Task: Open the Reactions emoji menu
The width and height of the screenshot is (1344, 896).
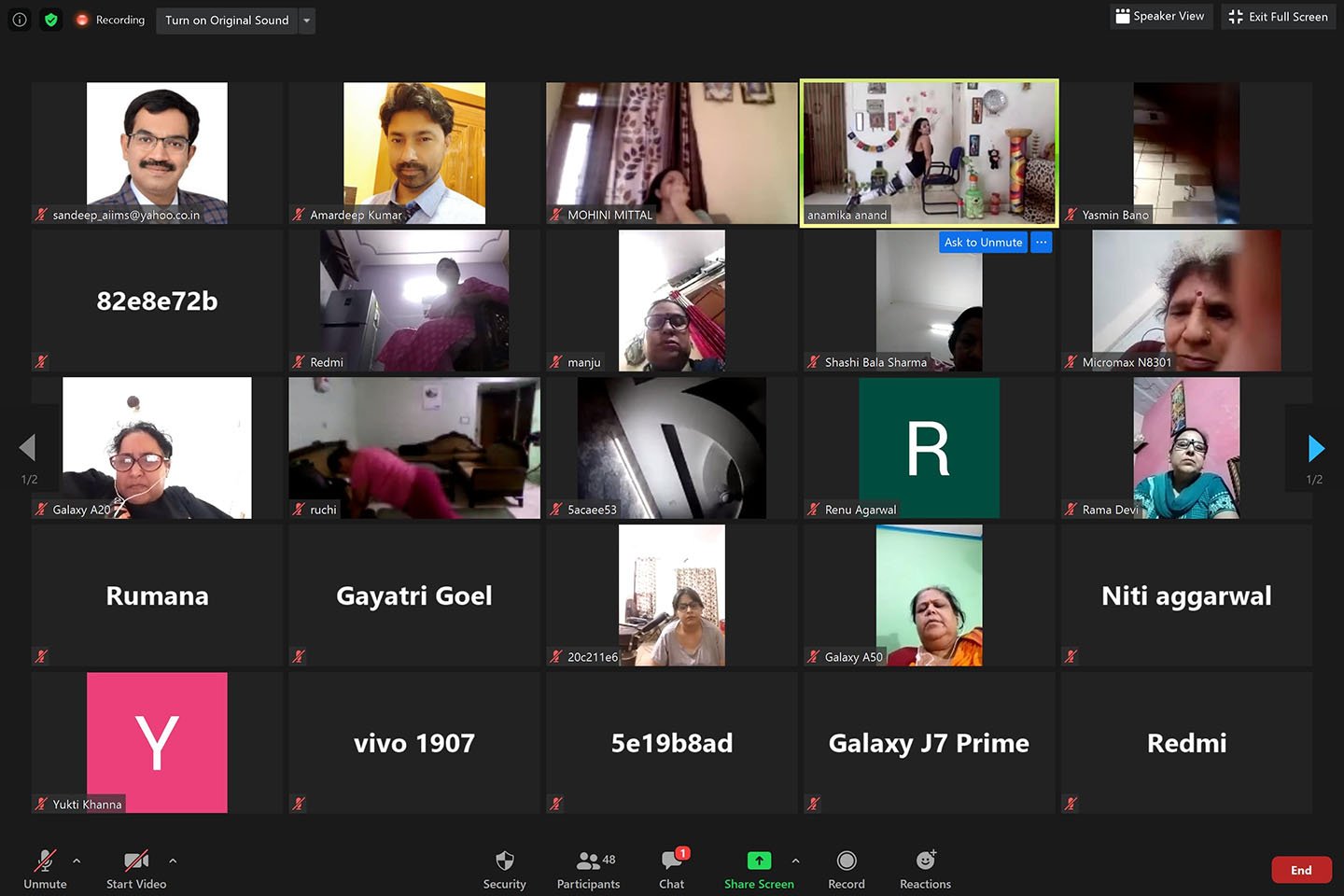Action: [x=925, y=861]
